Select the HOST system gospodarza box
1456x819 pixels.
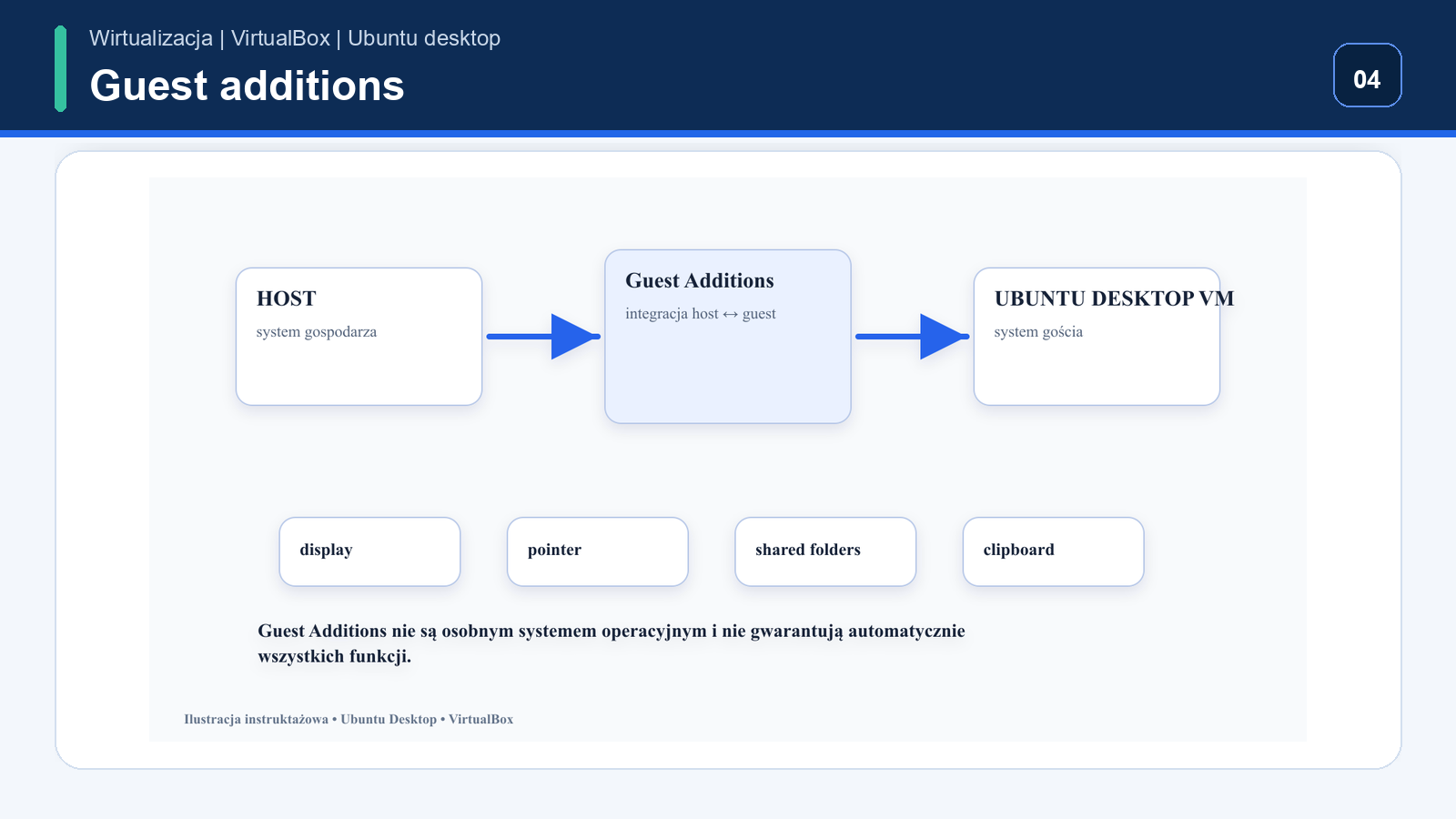[359, 337]
